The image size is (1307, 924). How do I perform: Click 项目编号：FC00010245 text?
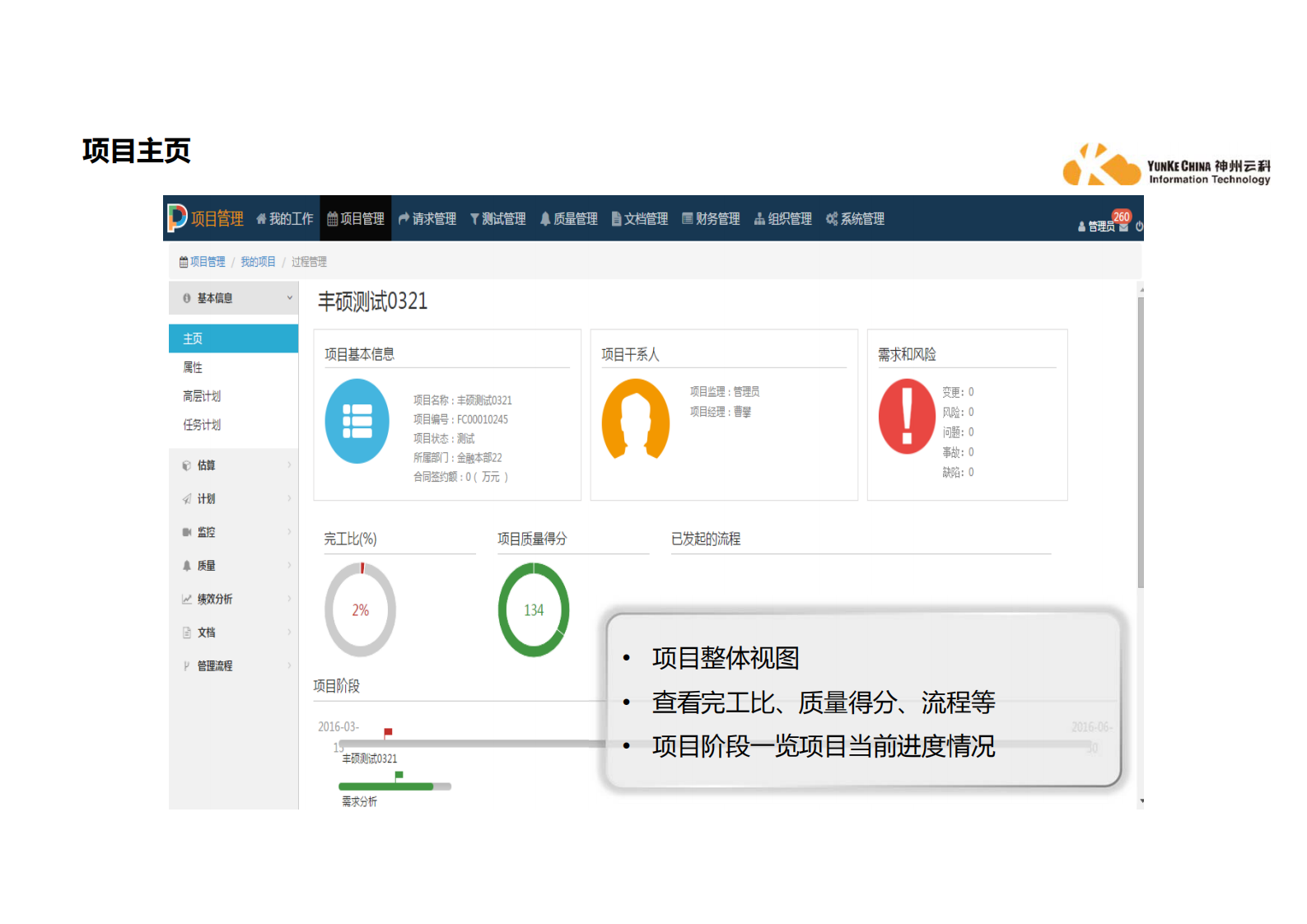(460, 419)
